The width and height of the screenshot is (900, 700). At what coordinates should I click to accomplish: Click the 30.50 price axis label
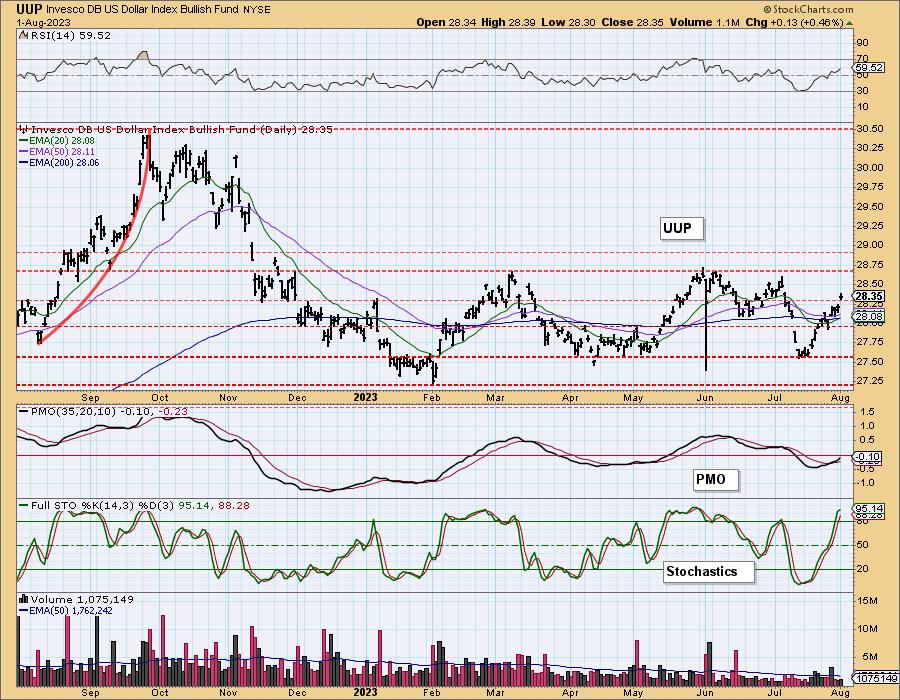[868, 129]
